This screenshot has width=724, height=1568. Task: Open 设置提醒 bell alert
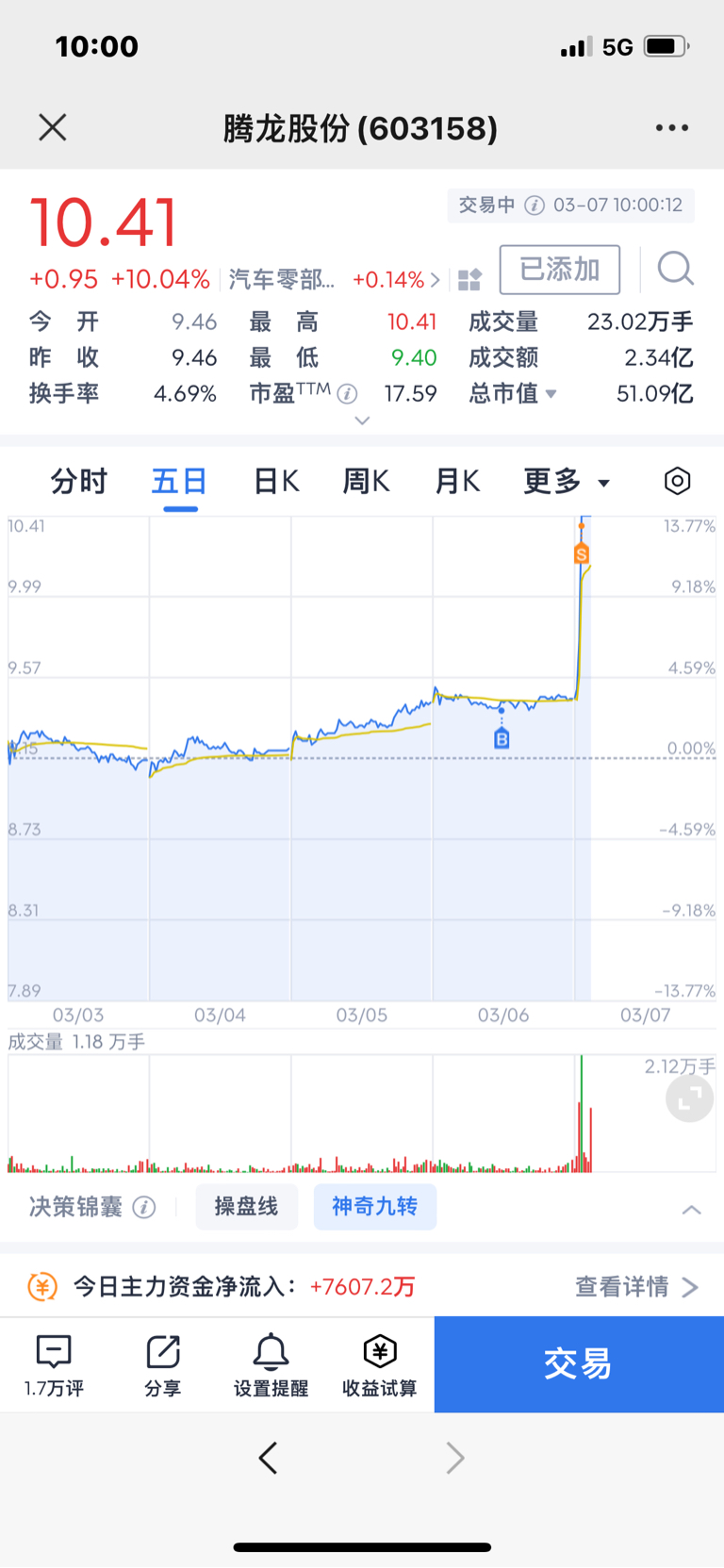[x=271, y=1365]
